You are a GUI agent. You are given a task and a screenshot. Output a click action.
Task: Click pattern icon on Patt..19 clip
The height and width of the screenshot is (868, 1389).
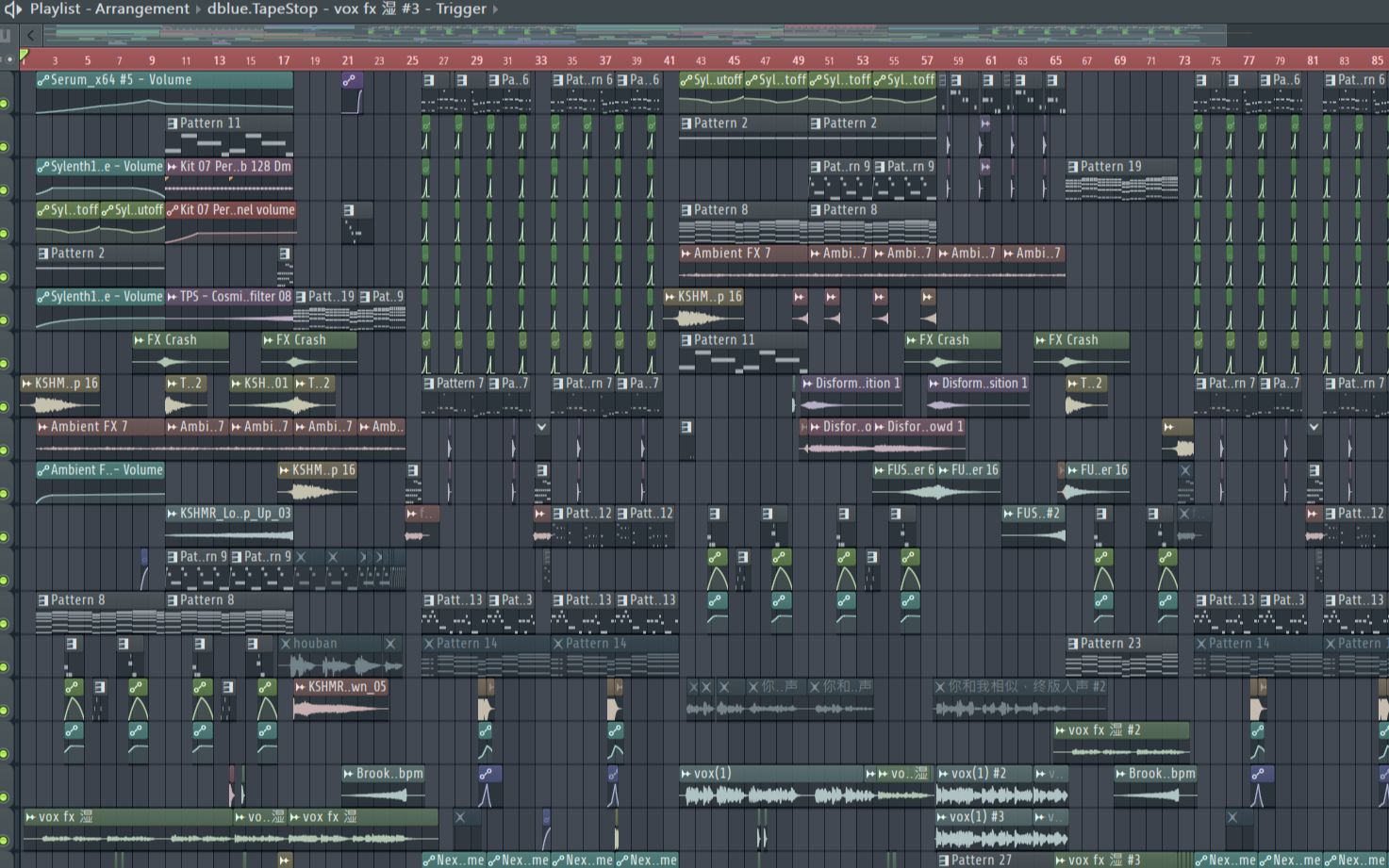[x=301, y=297]
